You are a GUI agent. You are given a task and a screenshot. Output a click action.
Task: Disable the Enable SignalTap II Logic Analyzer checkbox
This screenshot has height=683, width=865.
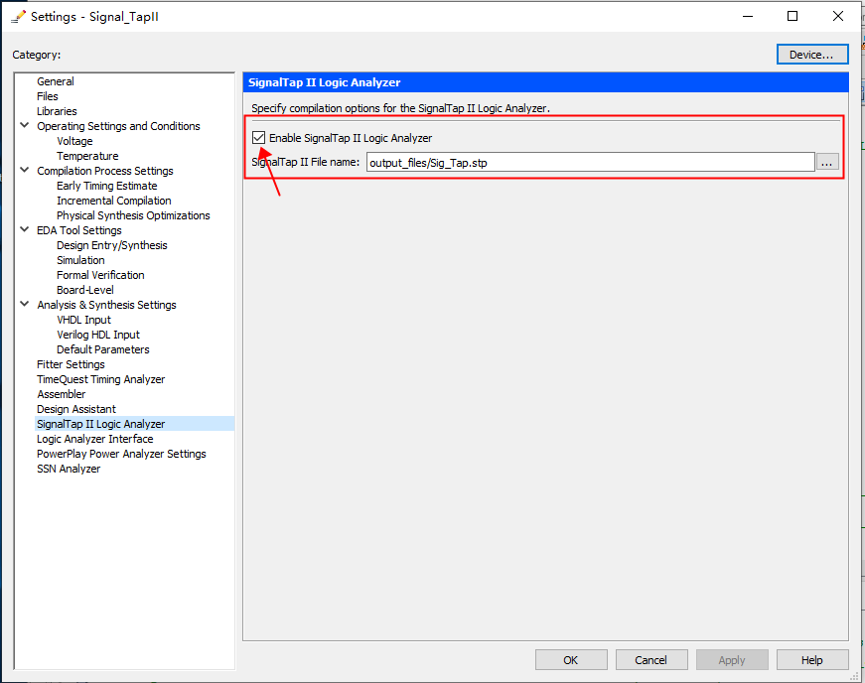pyautogui.click(x=259, y=138)
